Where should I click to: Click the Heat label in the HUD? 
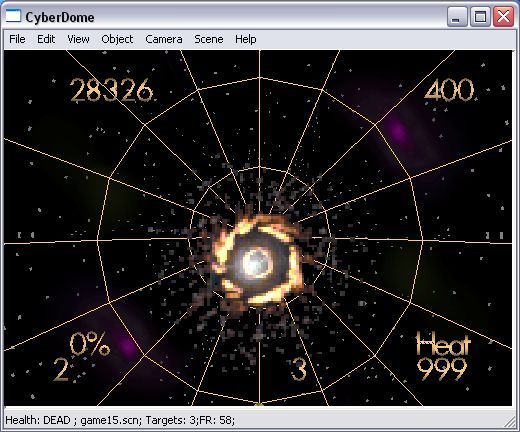click(443, 344)
